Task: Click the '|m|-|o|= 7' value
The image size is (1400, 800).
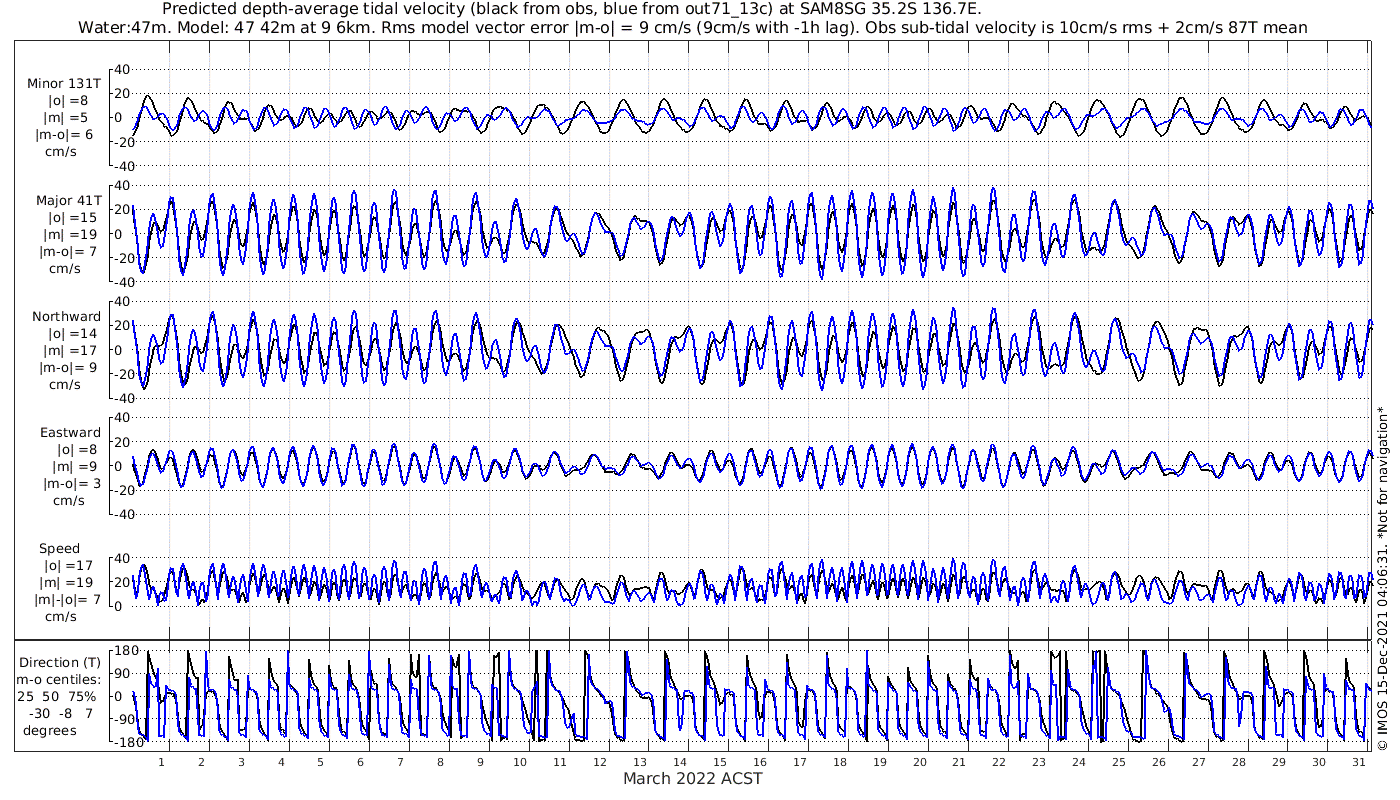Action: click(68, 600)
